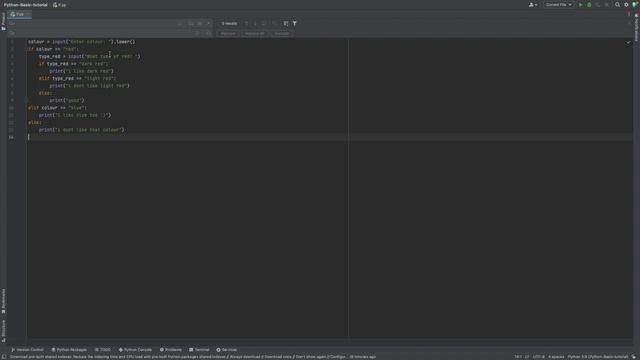This screenshot has width=640, height=360.
Task: Toggle Regex option in the find bar
Action: coord(208,24)
